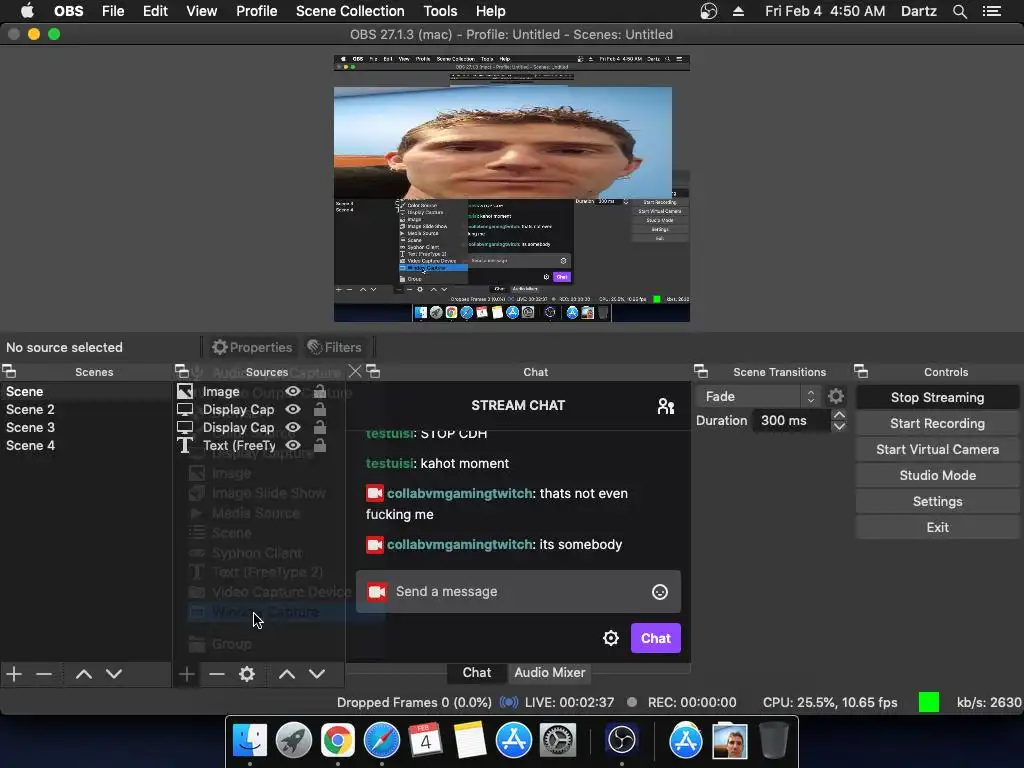1024x768 pixels.
Task: Move scene down with the arrow icon
Action: click(114, 674)
